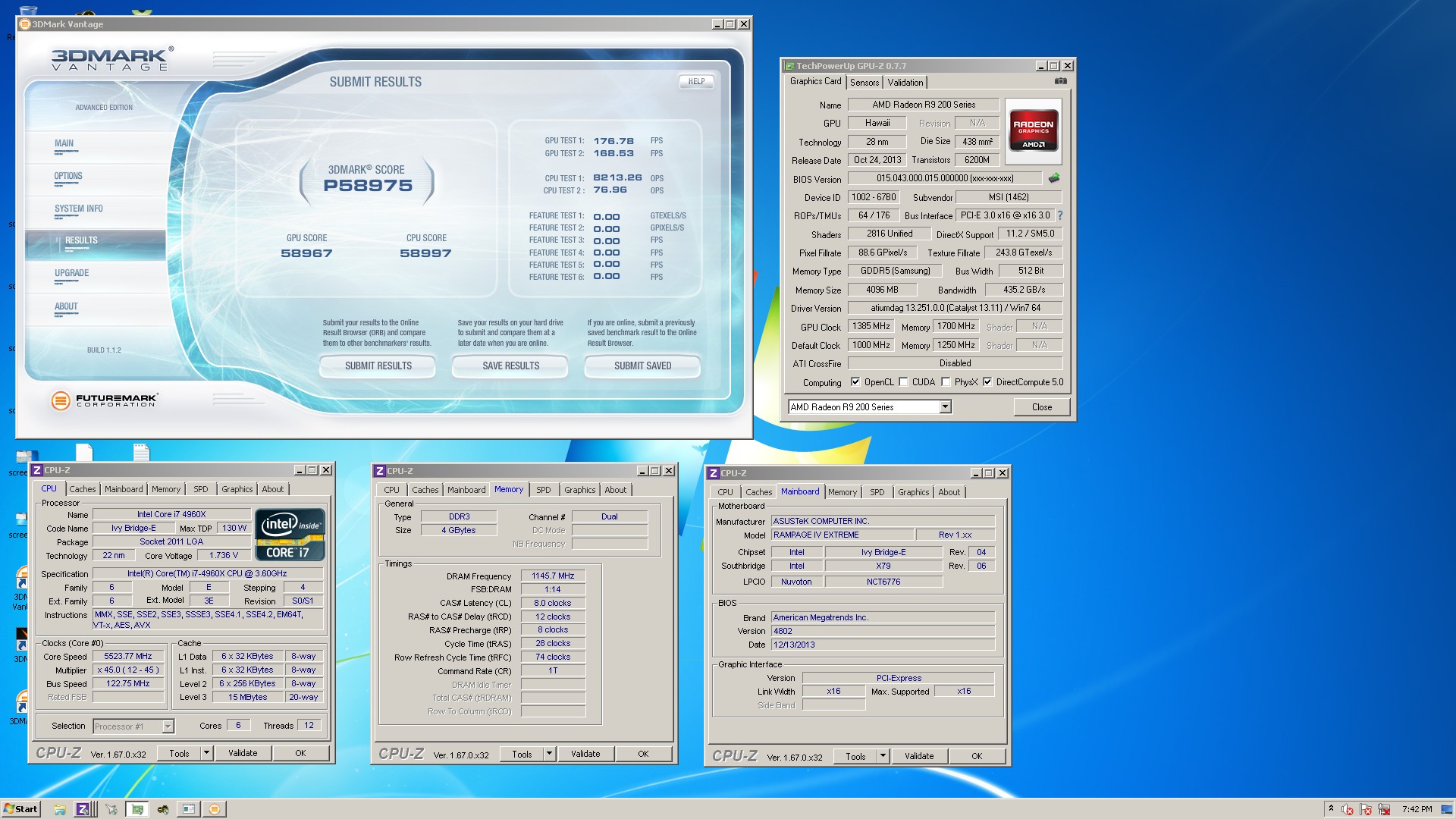Click the Intel Core i7 4960X name field
The width and height of the screenshot is (1456, 819).
pos(171,515)
